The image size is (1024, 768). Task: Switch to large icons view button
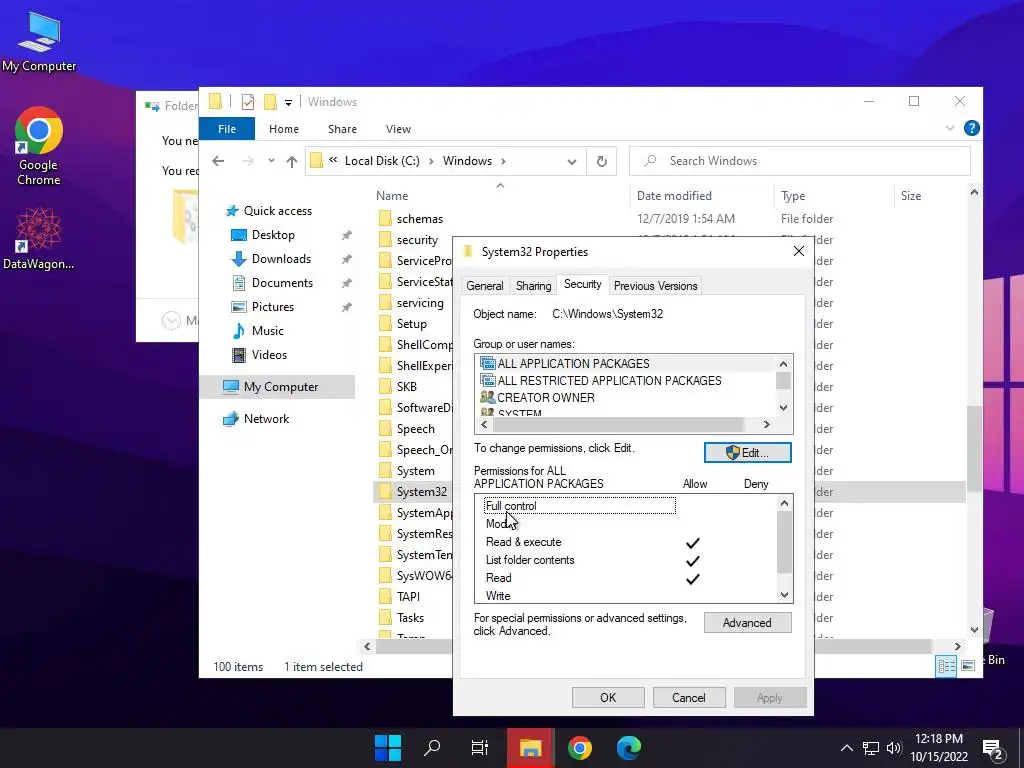968,666
